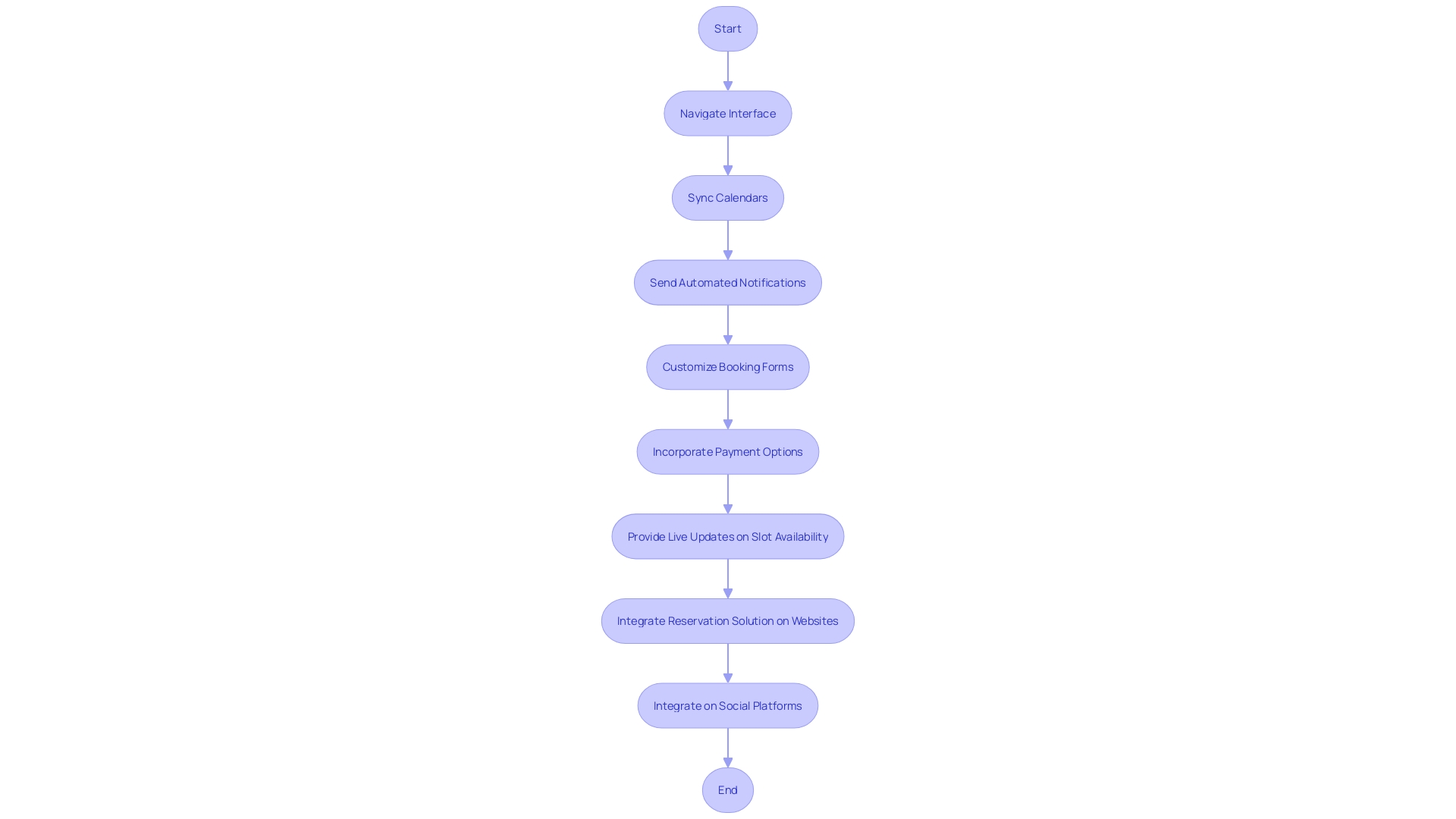Click the Incorporate Payment Options node icon
This screenshot has width=1456, height=819.
[727, 450]
